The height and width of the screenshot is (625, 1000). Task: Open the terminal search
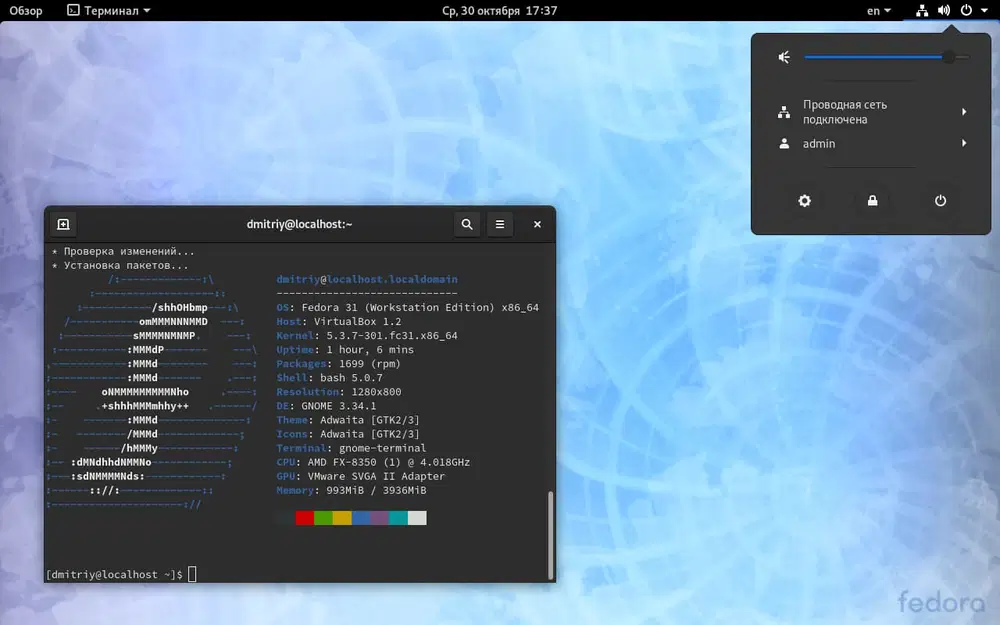[466, 224]
